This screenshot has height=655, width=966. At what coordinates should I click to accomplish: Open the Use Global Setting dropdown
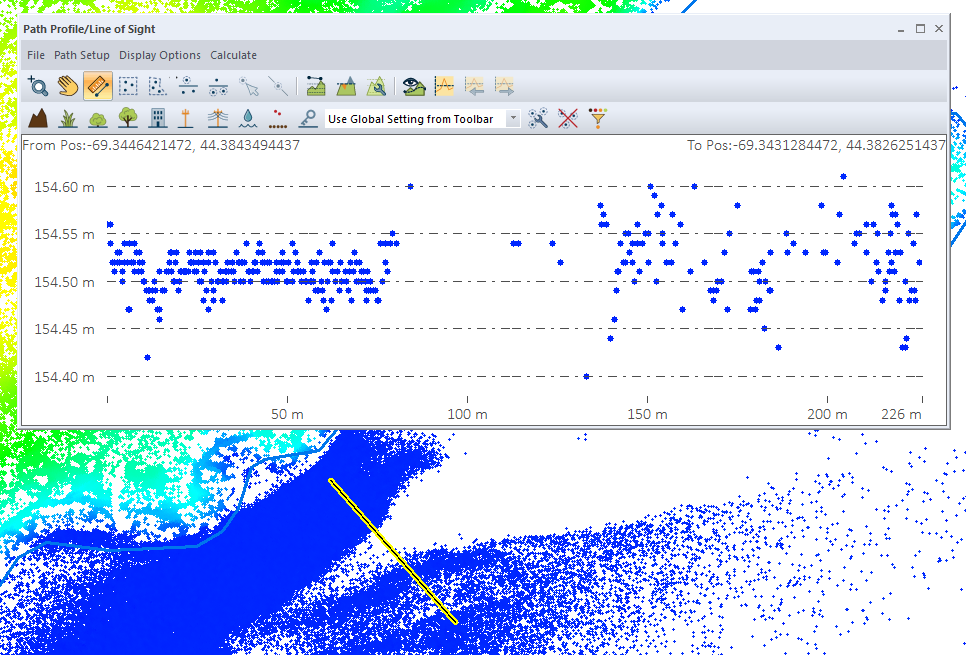tap(513, 119)
